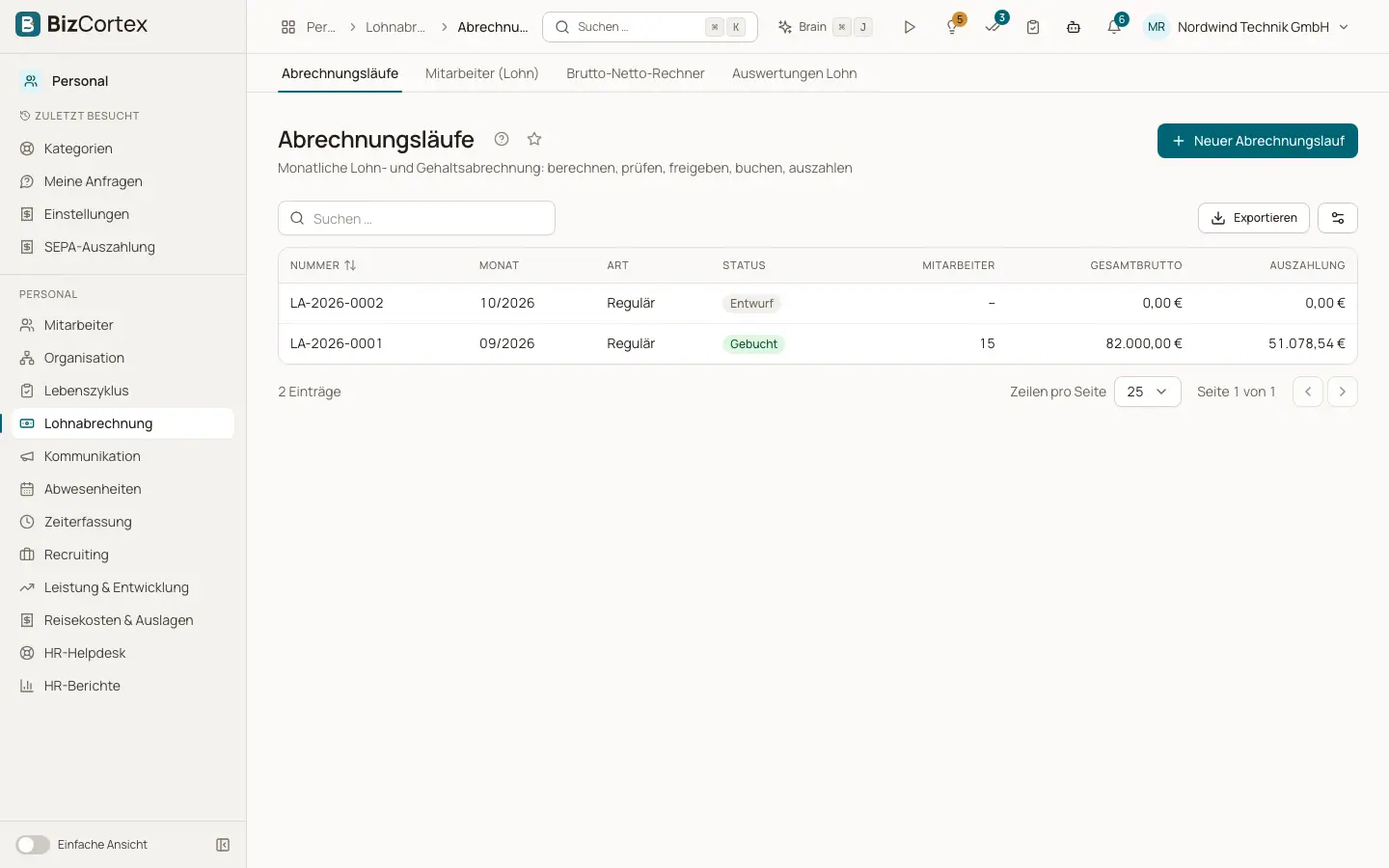Viewport: 1389px width, 868px height.
Task: Click Exportieren button
Action: coord(1254,218)
